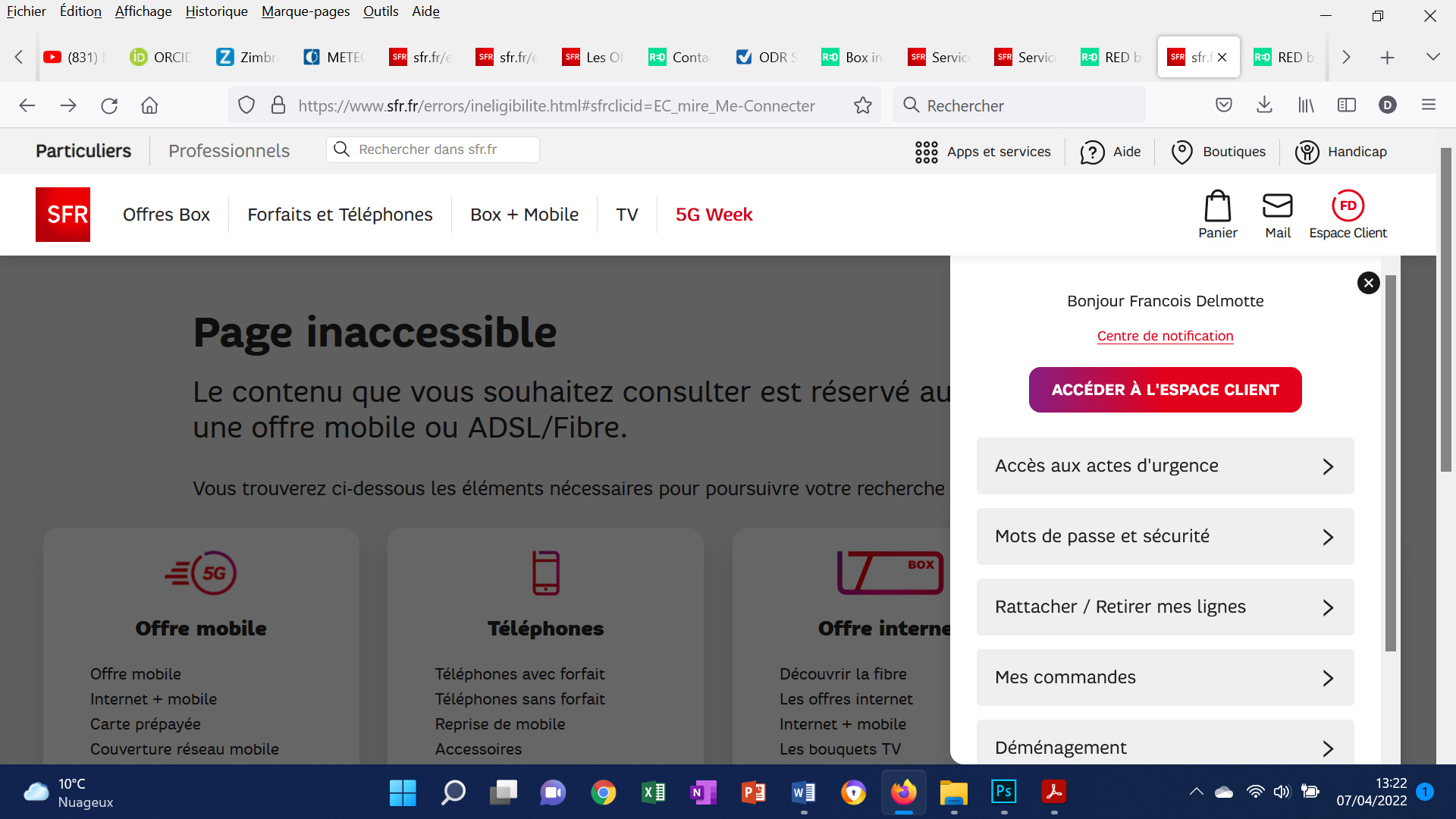This screenshot has width=1456, height=819.
Task: Reload the page with the refresh icon
Action: 108,105
